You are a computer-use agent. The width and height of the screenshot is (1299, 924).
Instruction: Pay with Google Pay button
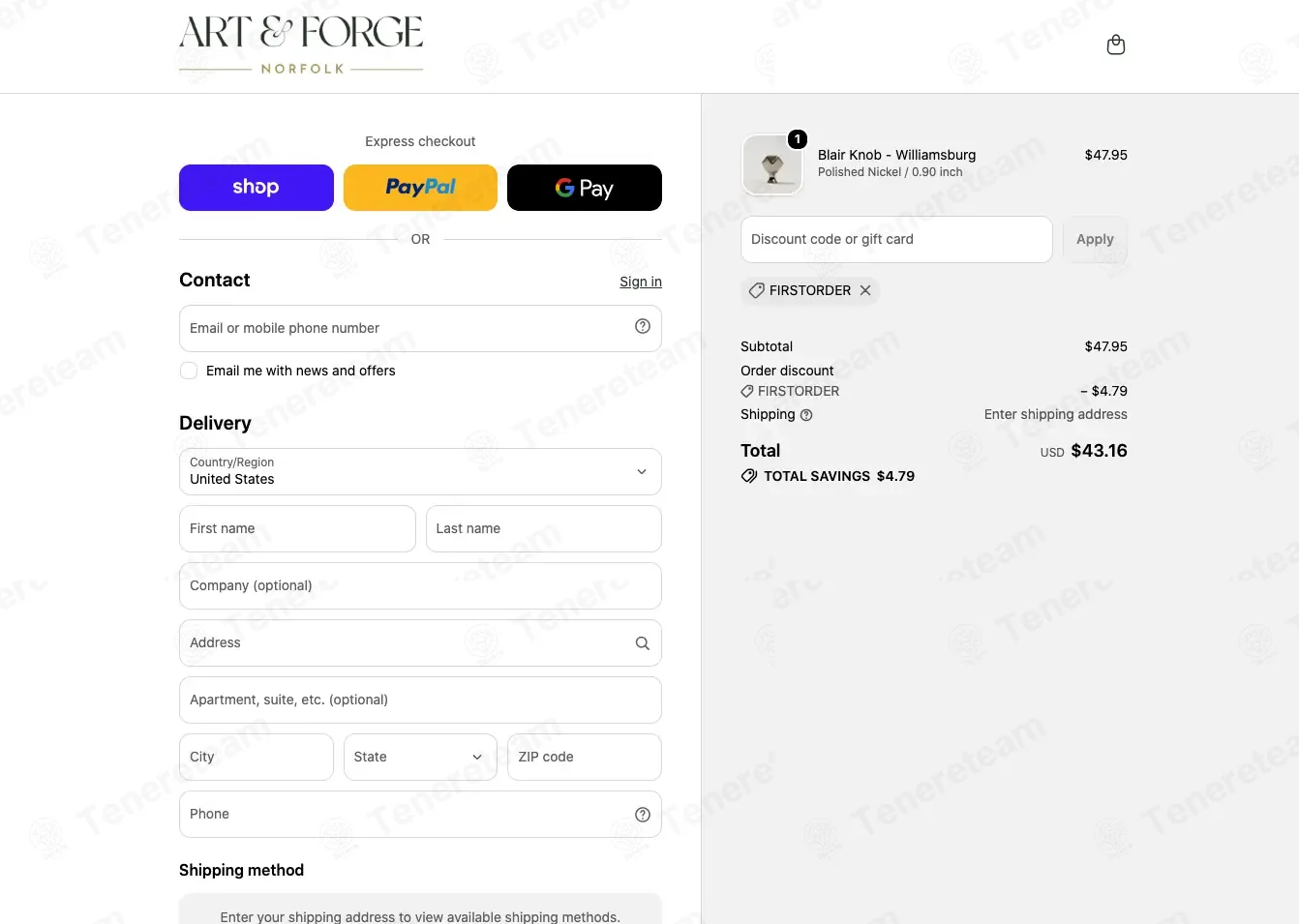pos(585,188)
